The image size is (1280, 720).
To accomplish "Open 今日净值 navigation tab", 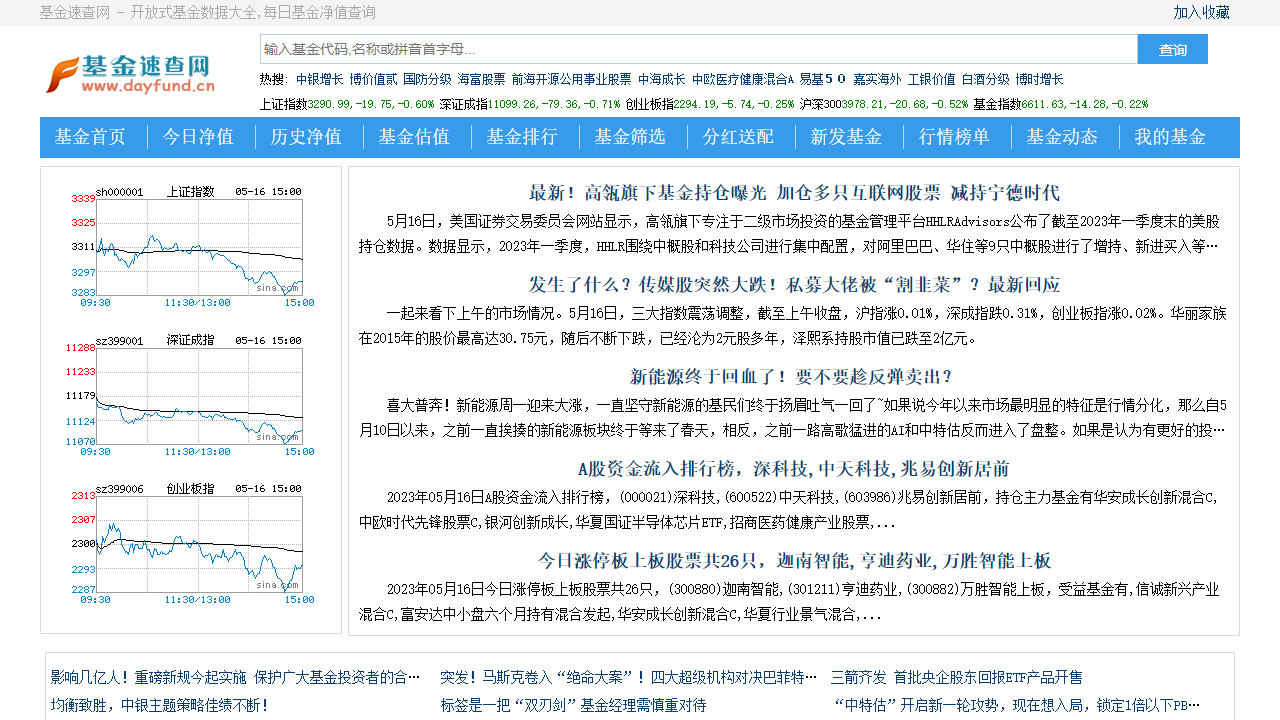I will pyautogui.click(x=198, y=137).
